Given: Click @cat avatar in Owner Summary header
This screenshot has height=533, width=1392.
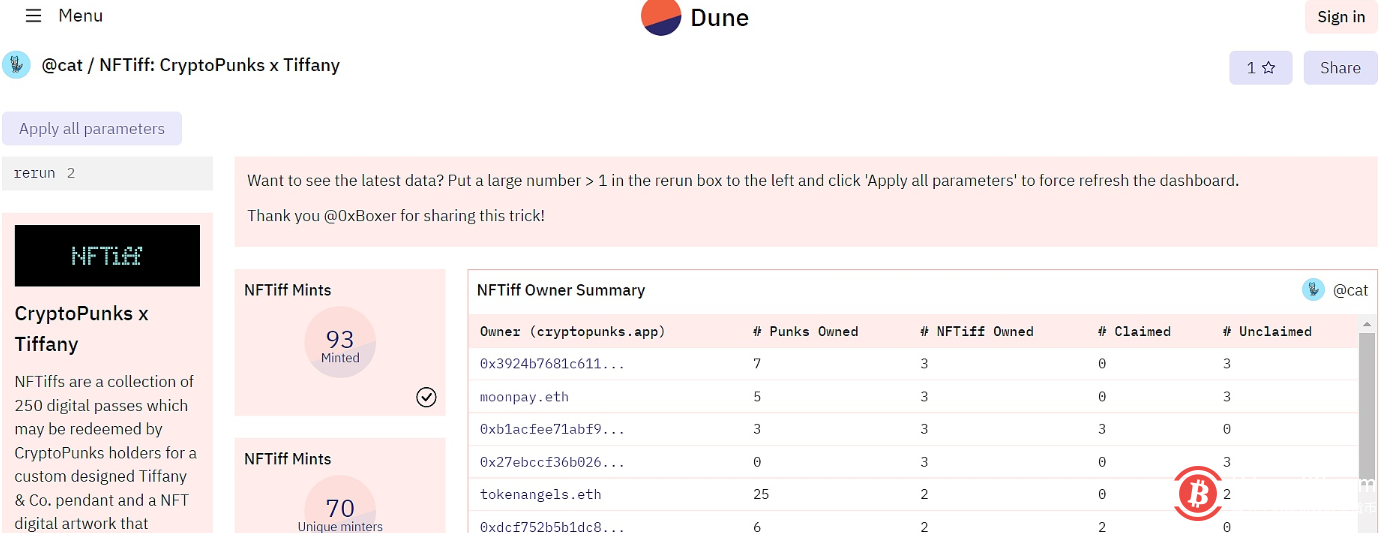Looking at the screenshot, I should click(x=1313, y=290).
